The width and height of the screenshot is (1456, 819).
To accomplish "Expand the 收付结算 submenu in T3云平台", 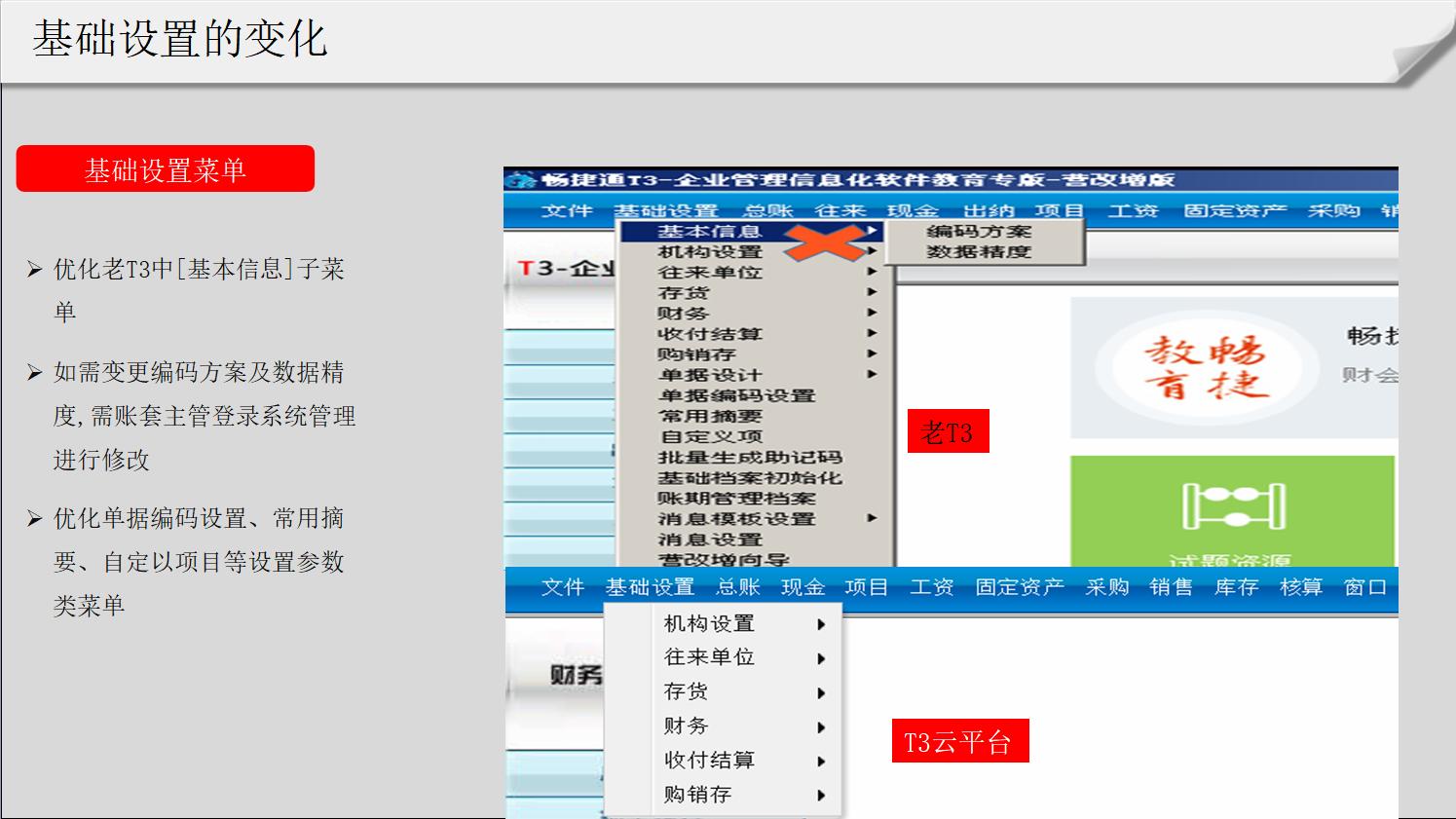I will [821, 760].
